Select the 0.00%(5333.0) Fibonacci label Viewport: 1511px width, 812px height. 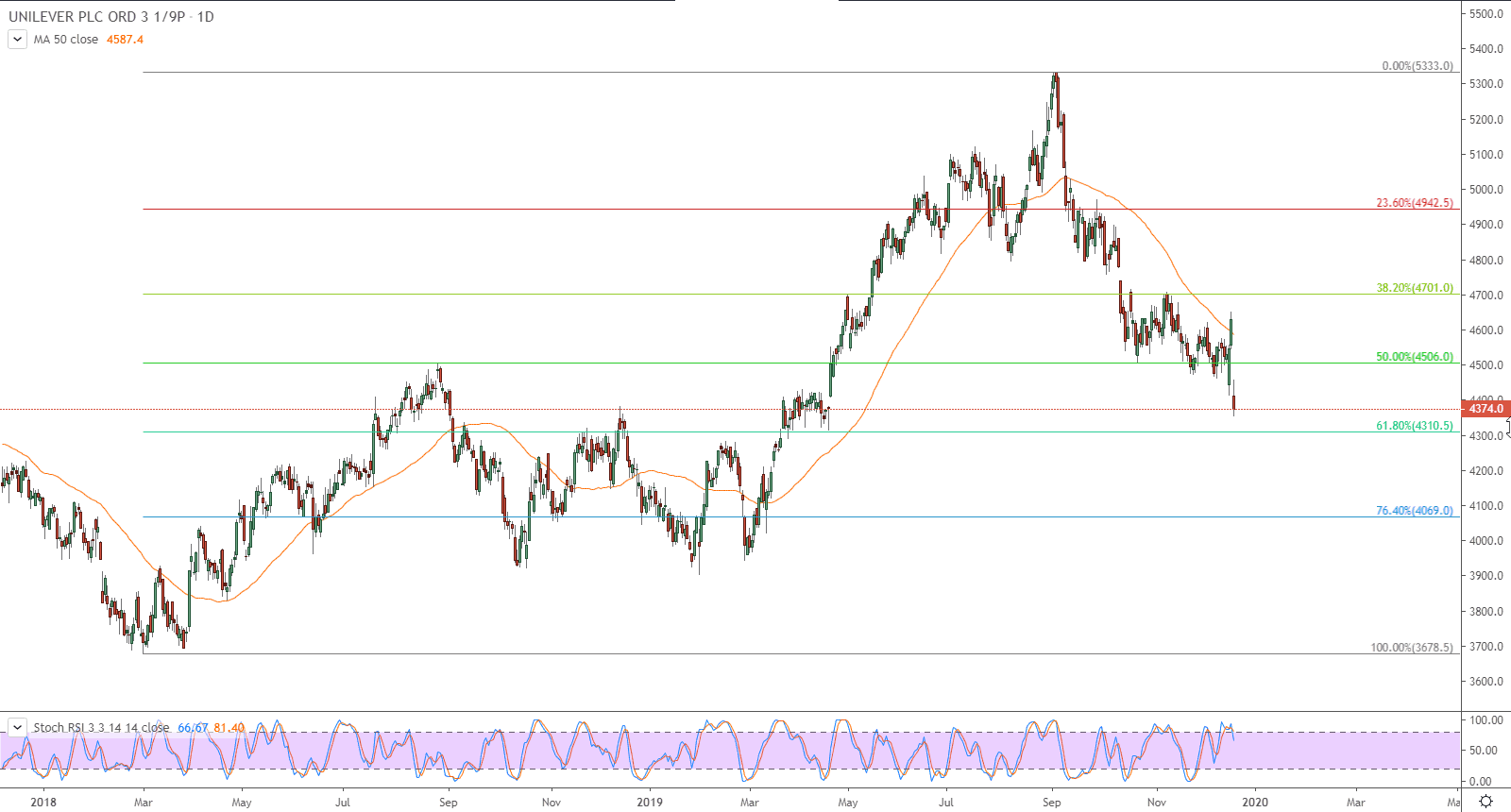(1418, 66)
